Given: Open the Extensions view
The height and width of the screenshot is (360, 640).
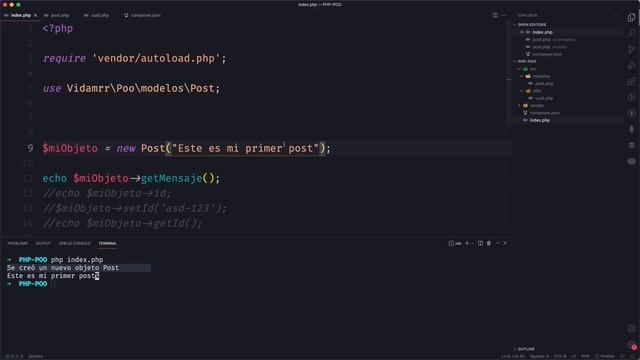Looking at the screenshot, I should 631,81.
